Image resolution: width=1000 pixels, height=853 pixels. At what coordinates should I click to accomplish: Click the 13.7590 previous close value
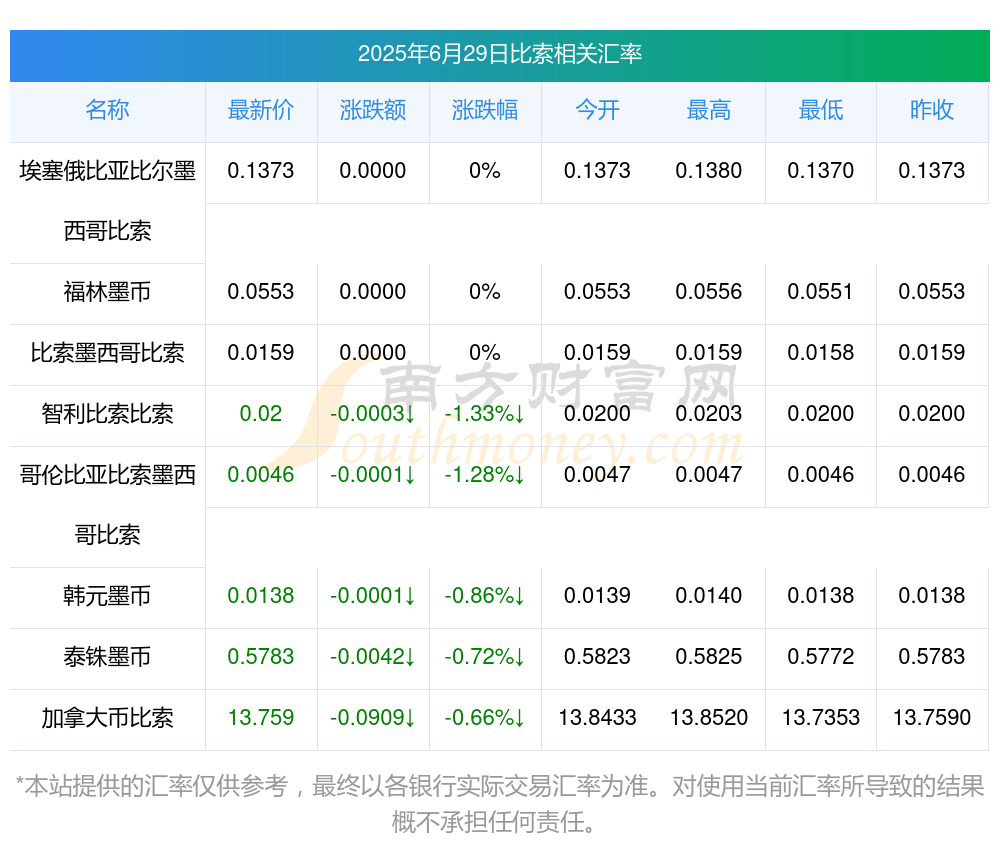coord(932,718)
